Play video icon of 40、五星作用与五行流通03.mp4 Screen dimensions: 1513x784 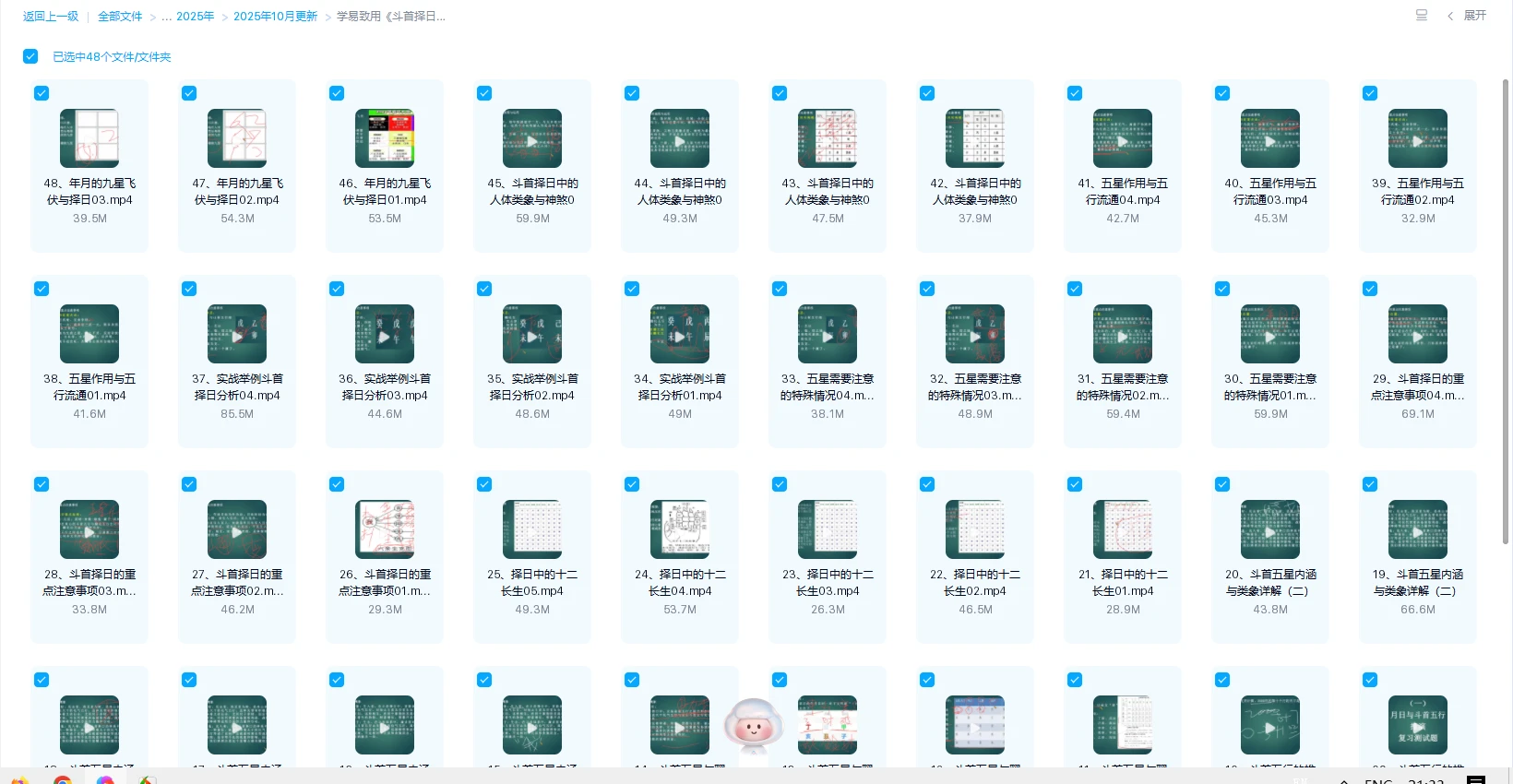tap(1270, 138)
